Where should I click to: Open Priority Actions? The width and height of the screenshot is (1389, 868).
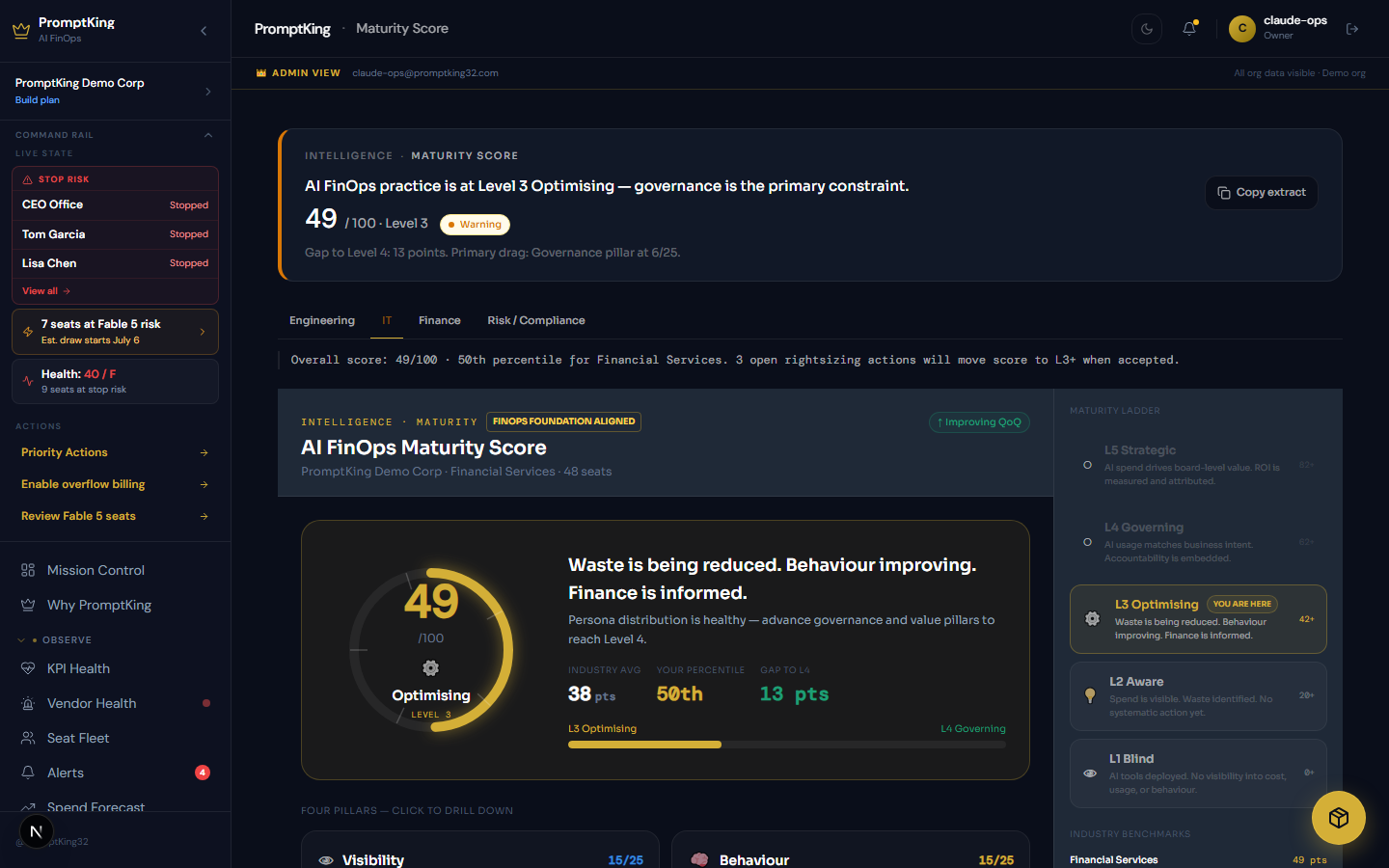click(x=115, y=452)
